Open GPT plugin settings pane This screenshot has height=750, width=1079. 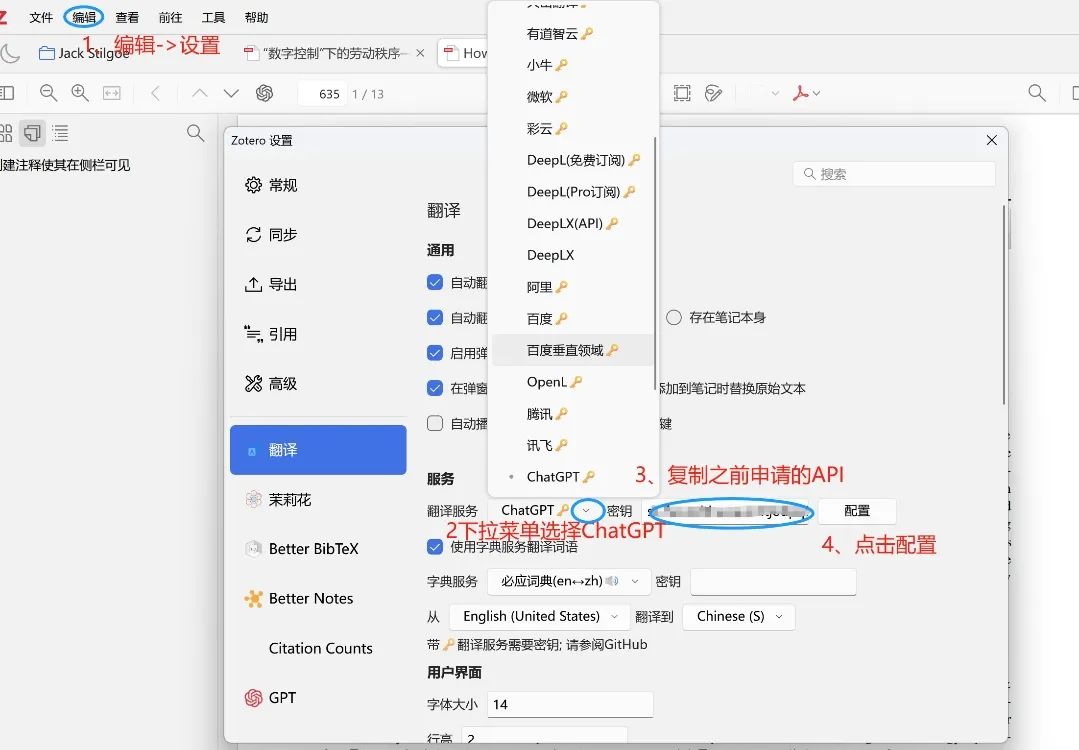click(318, 698)
